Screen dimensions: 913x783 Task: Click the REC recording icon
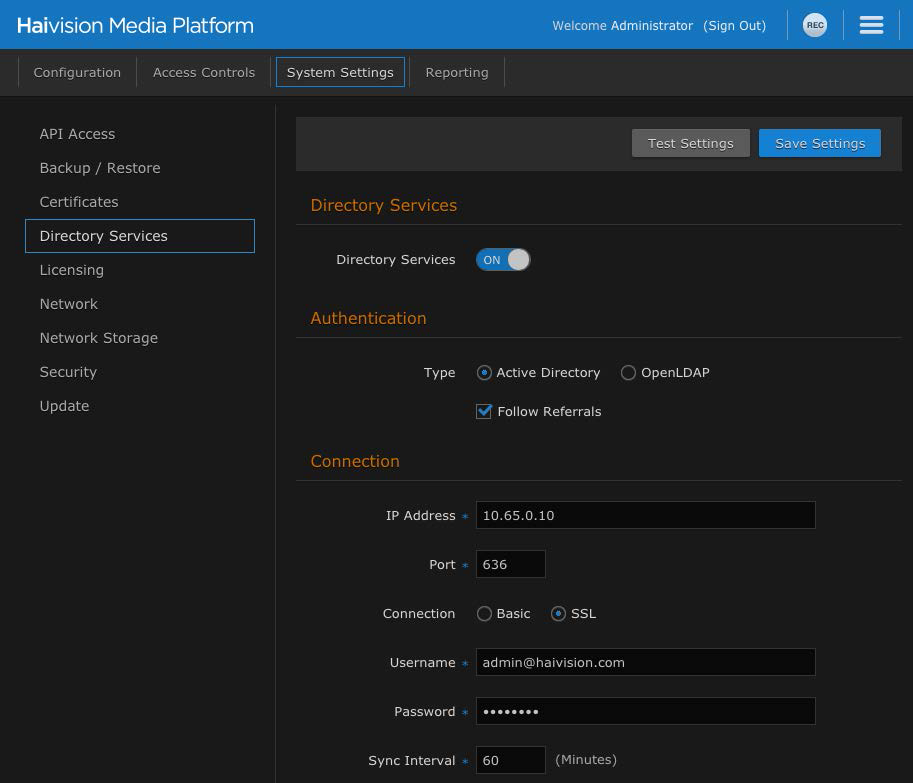[x=815, y=25]
